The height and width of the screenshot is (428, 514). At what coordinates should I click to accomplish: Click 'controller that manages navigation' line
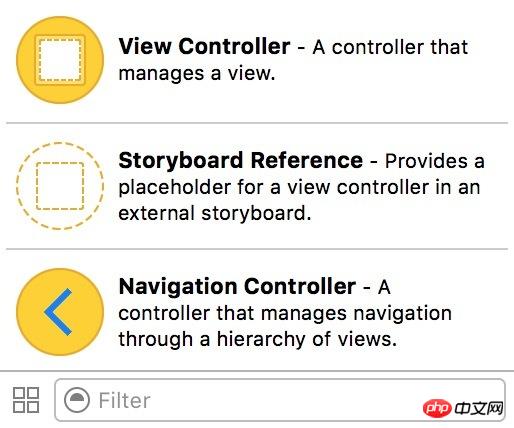[x=285, y=314]
